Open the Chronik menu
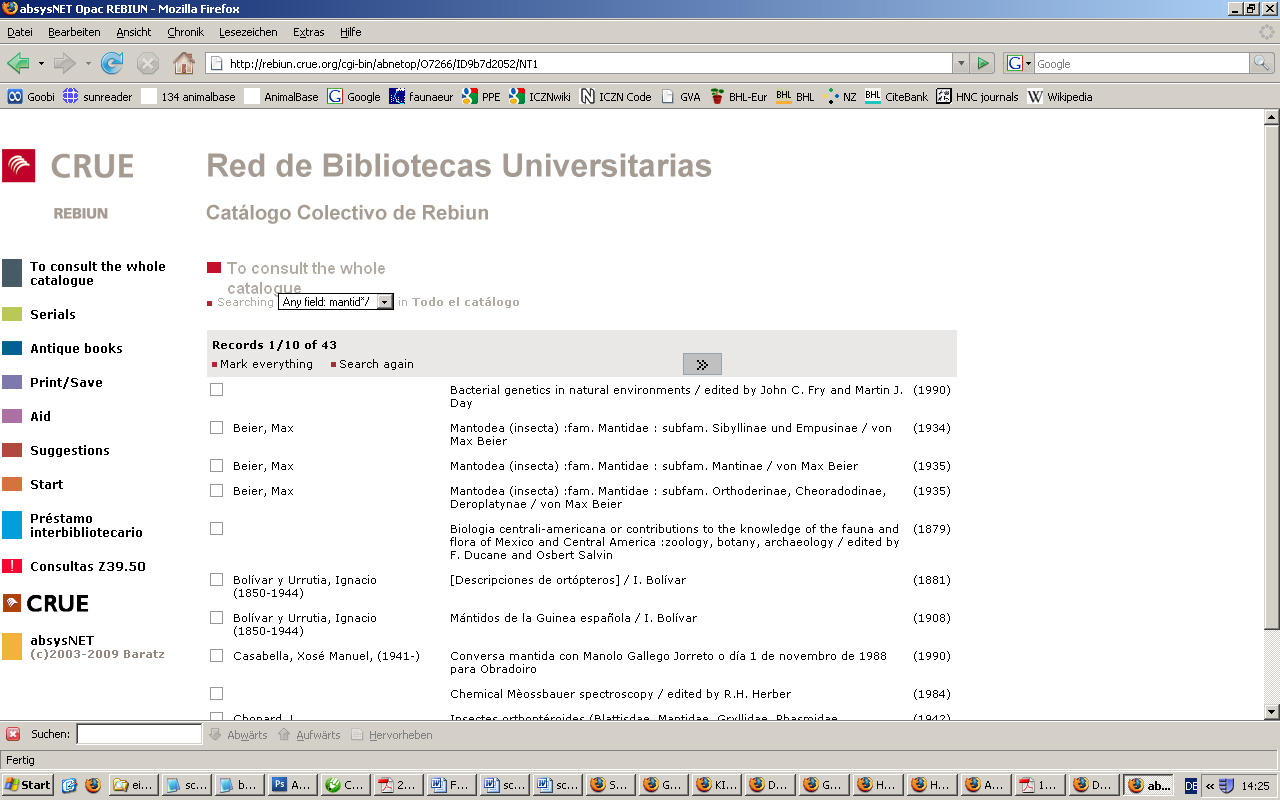Viewport: 1280px width, 800px height. click(x=185, y=32)
